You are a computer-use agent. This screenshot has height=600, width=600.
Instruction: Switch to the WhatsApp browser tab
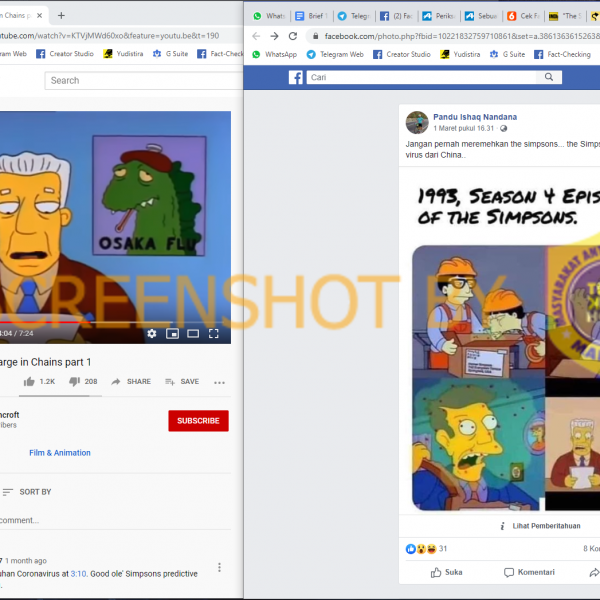tap(269, 16)
